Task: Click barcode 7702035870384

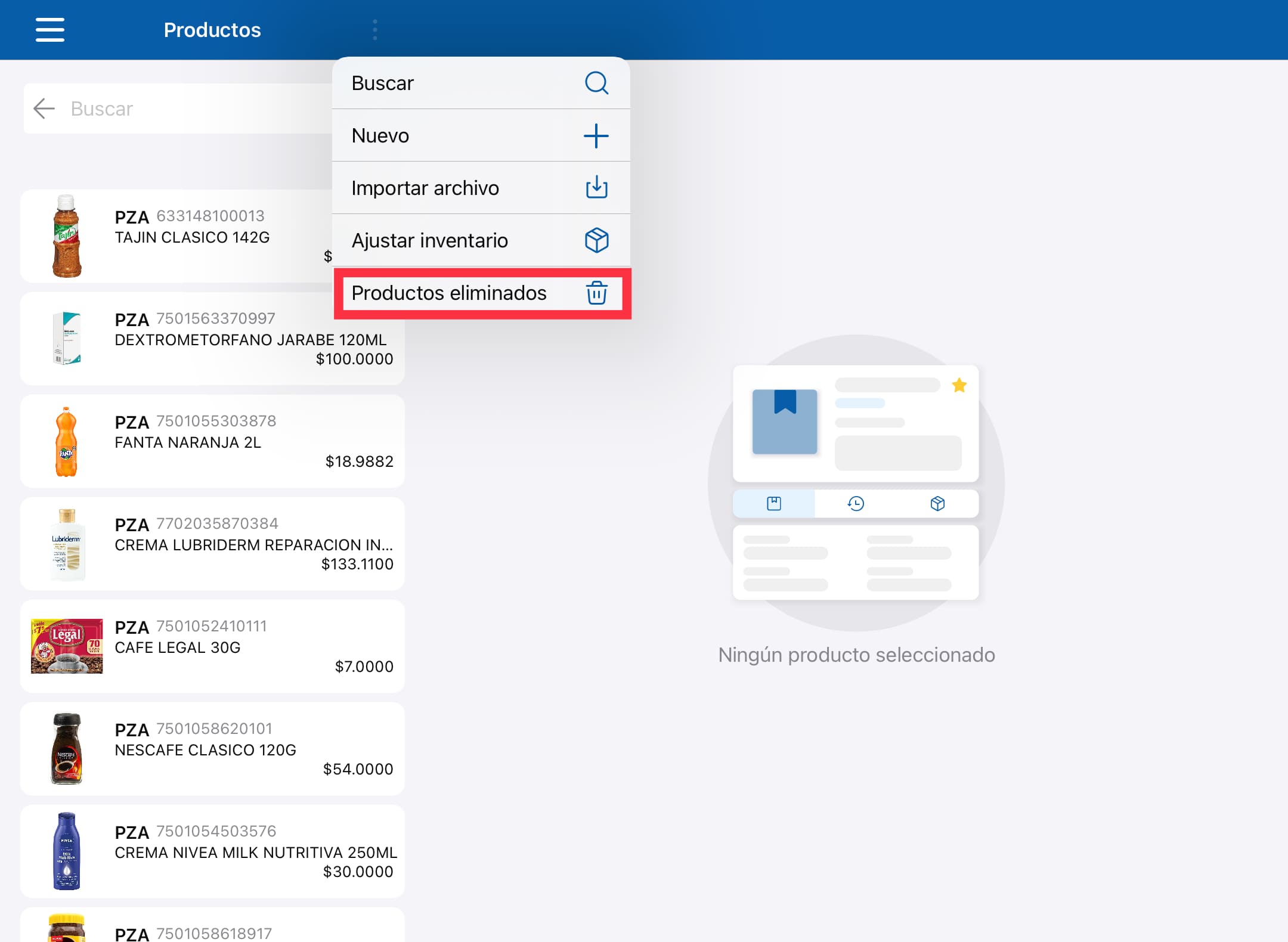Action: (217, 523)
